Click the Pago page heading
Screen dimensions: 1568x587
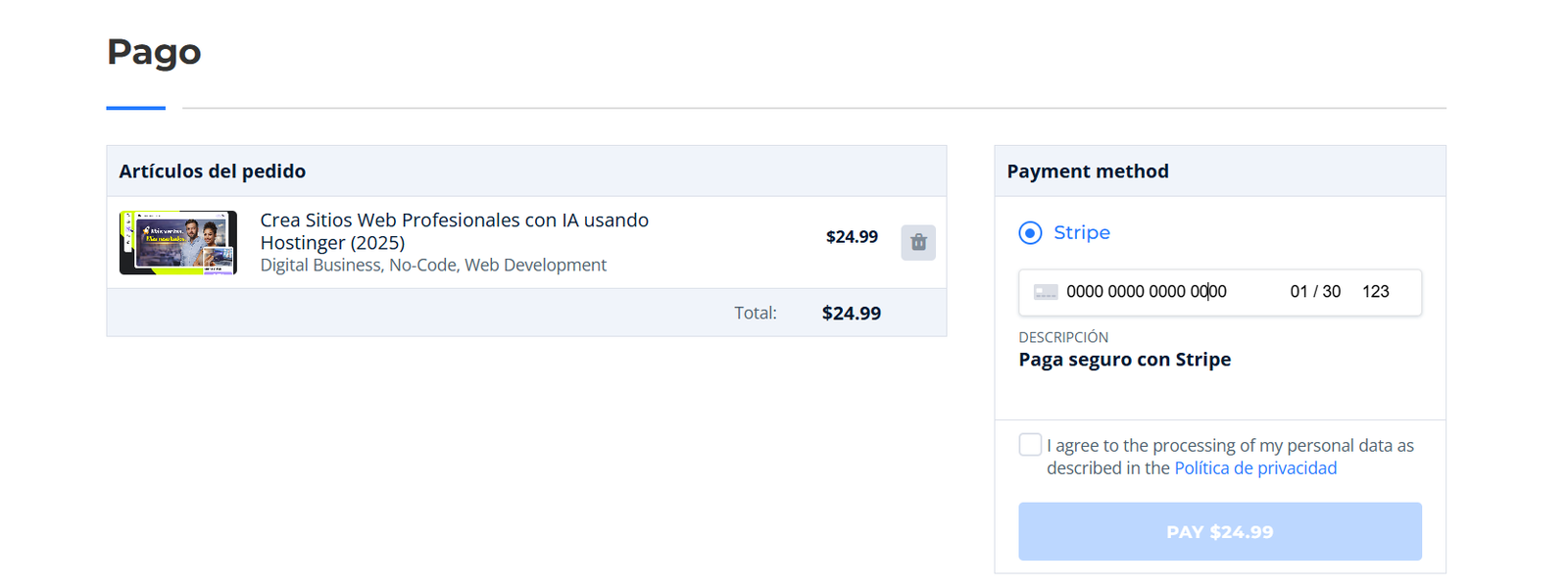tap(154, 52)
